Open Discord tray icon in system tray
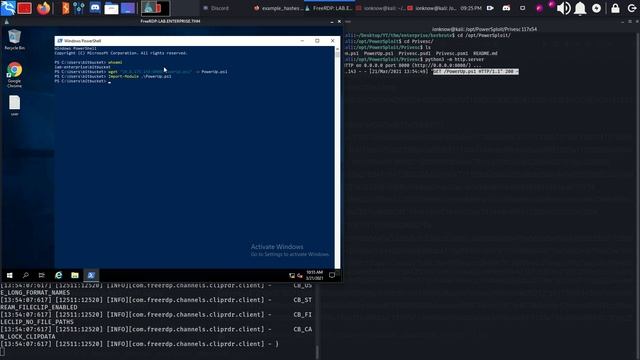Viewport: 640px width, 360px height. [x=506, y=8]
